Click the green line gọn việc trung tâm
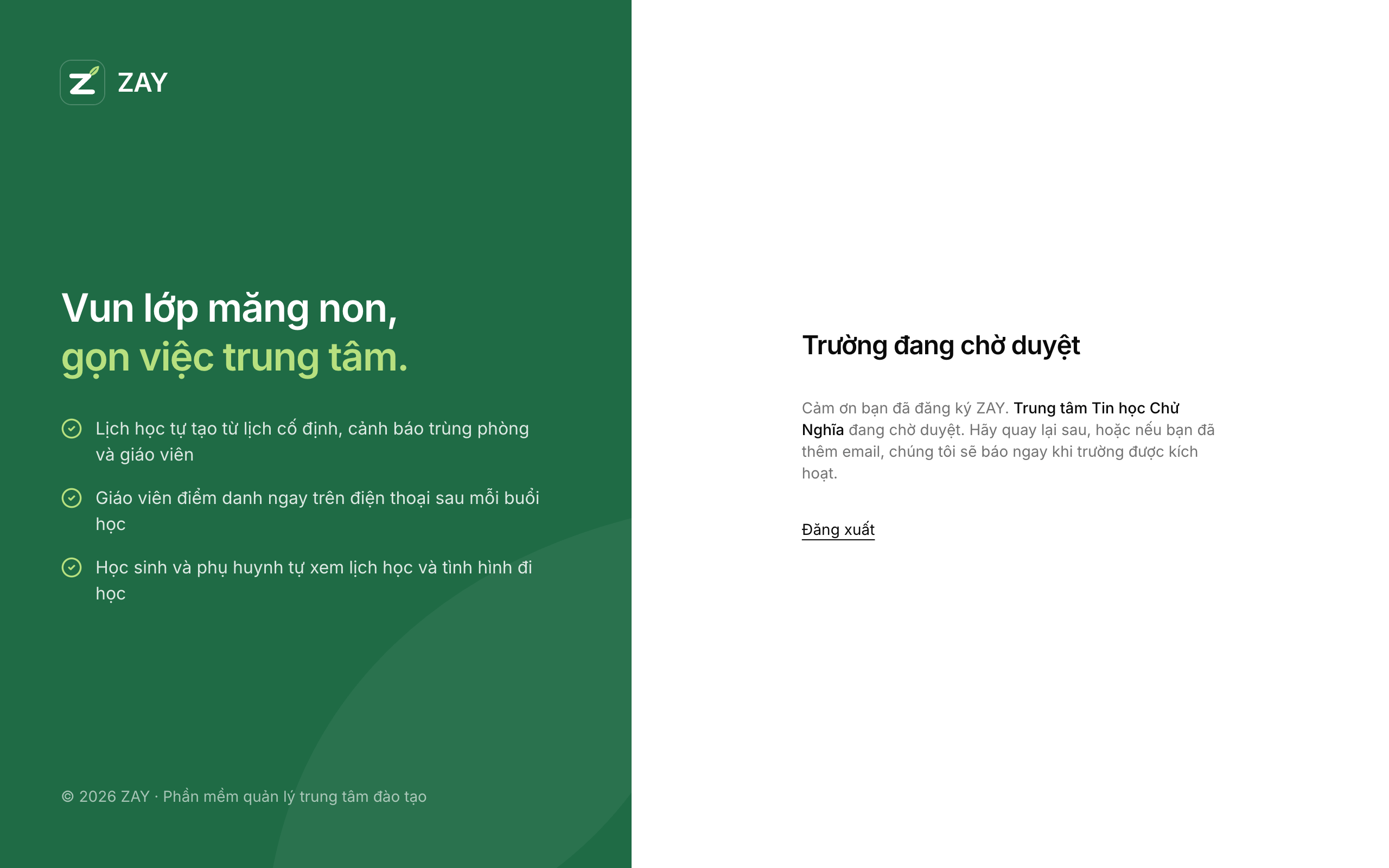Image resolution: width=1389 pixels, height=868 pixels. 234,358
